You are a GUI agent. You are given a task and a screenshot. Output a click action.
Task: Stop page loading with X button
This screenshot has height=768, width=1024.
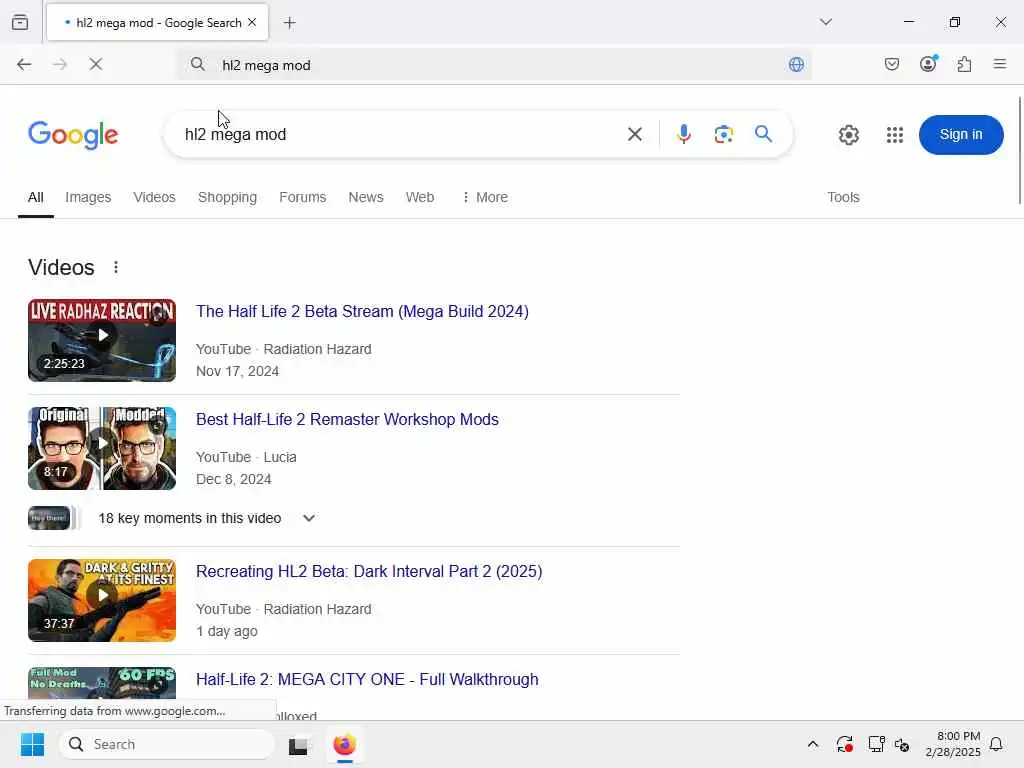coord(95,64)
